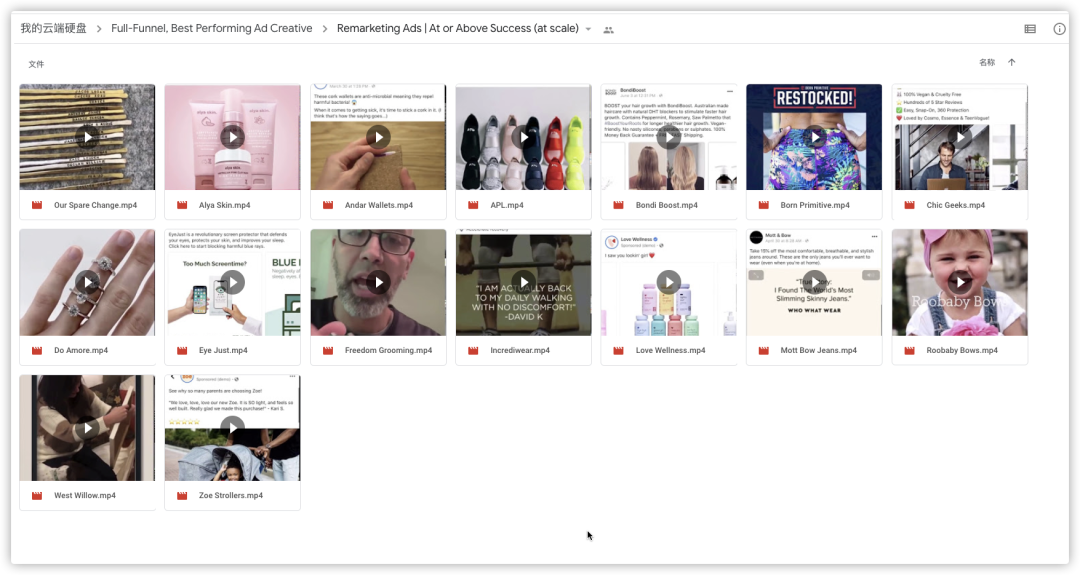Play the Chic Geeks video thumbnail

click(x=960, y=137)
